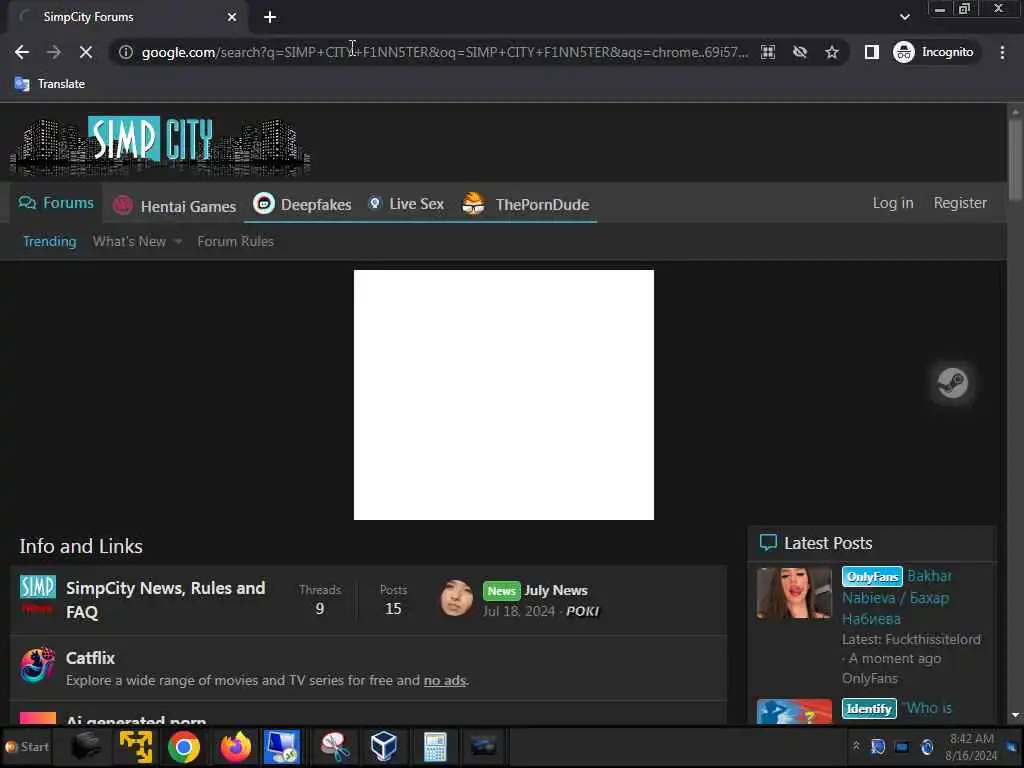The image size is (1024, 768).
Task: Click the Posts count 15
Action: [393, 609]
